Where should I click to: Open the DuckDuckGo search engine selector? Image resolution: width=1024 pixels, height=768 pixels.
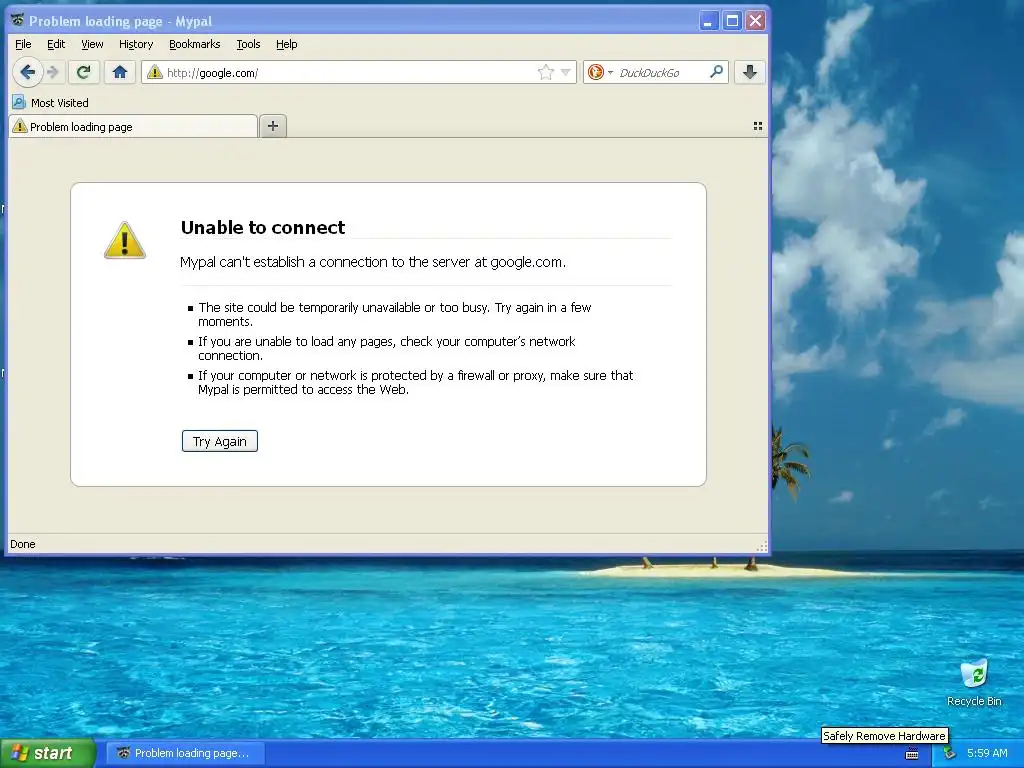600,72
